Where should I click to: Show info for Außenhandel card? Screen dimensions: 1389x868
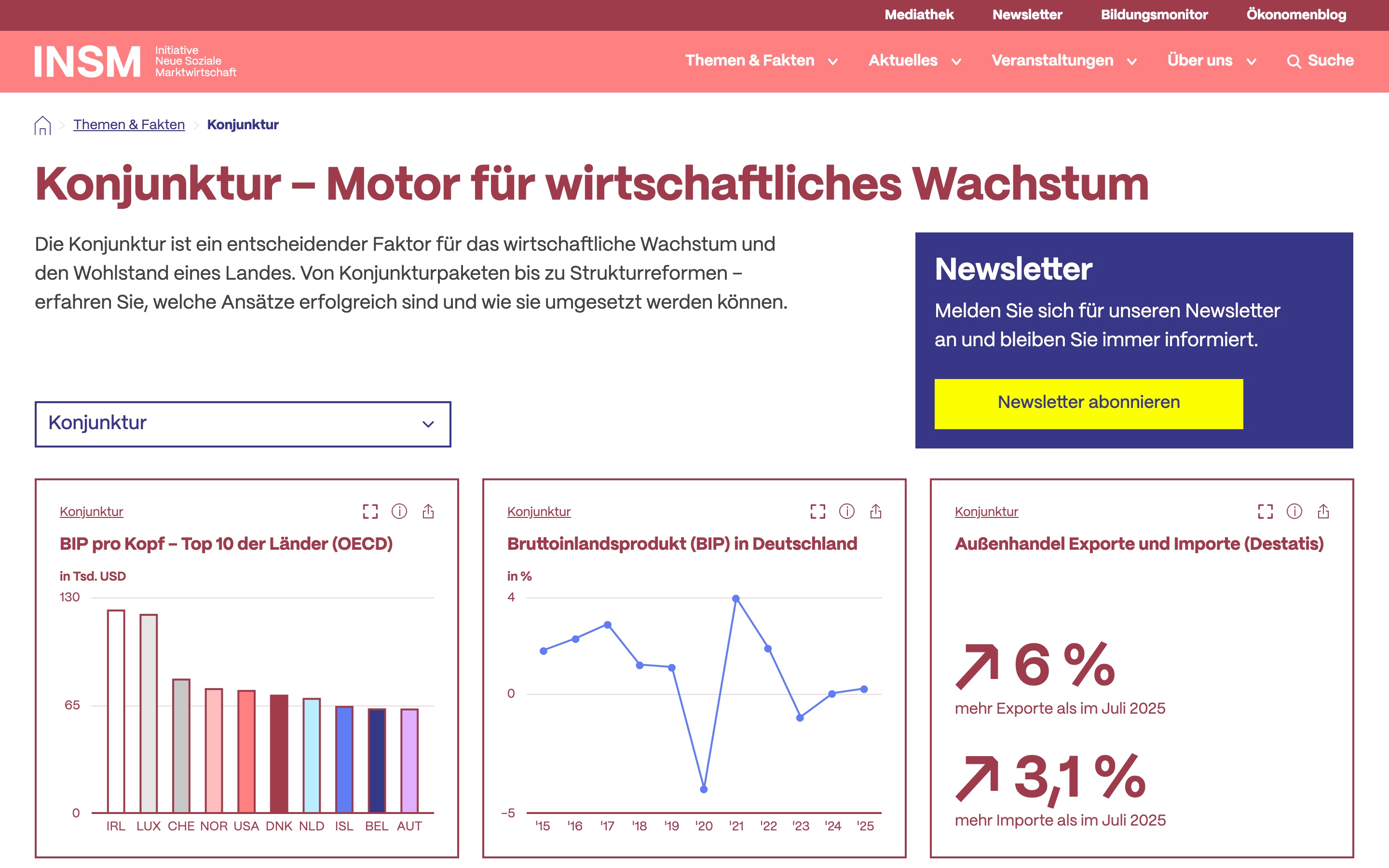[1294, 511]
